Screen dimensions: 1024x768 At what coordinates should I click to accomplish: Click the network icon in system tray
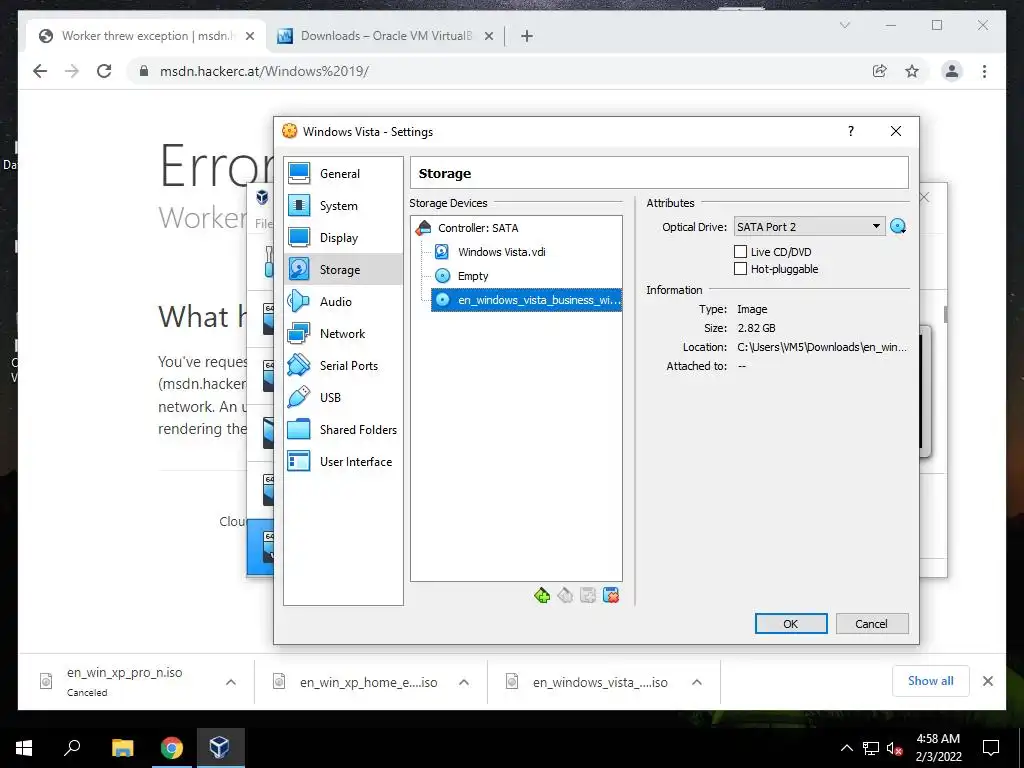coord(871,748)
